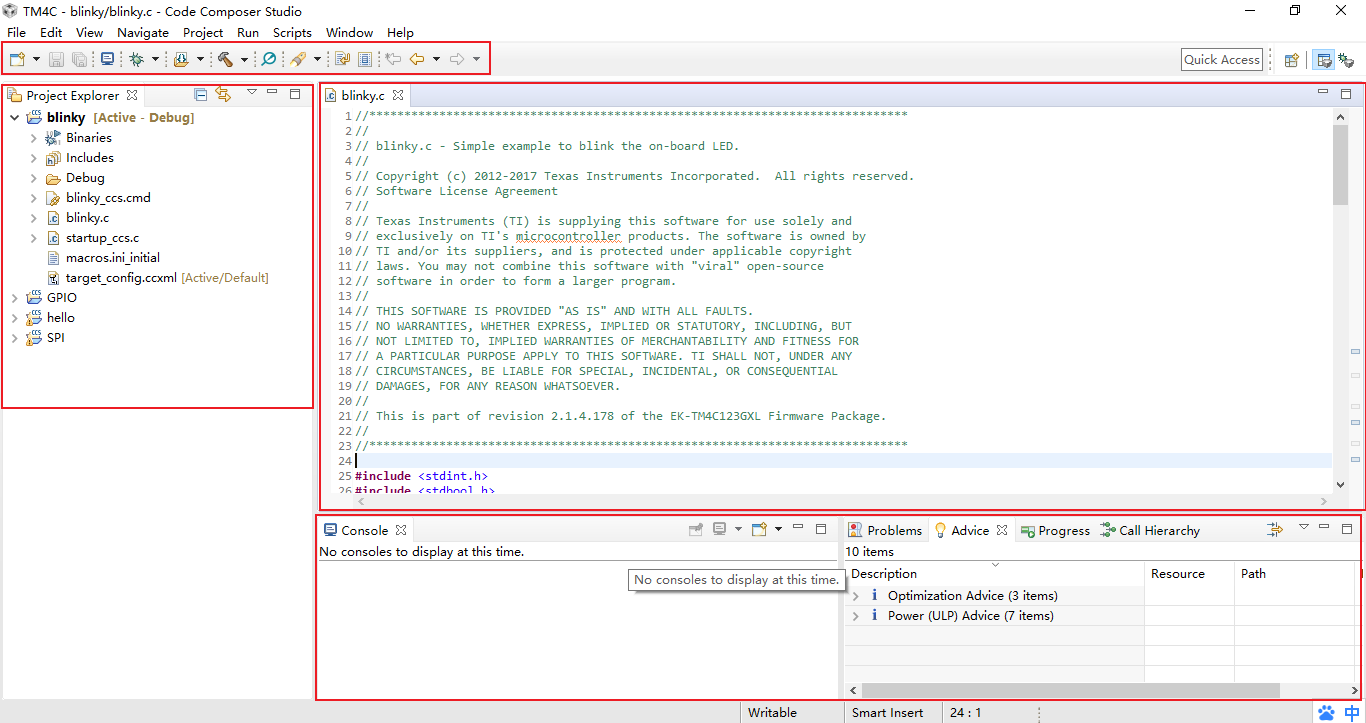
Task: Expand the SPI project
Action: coord(14,338)
